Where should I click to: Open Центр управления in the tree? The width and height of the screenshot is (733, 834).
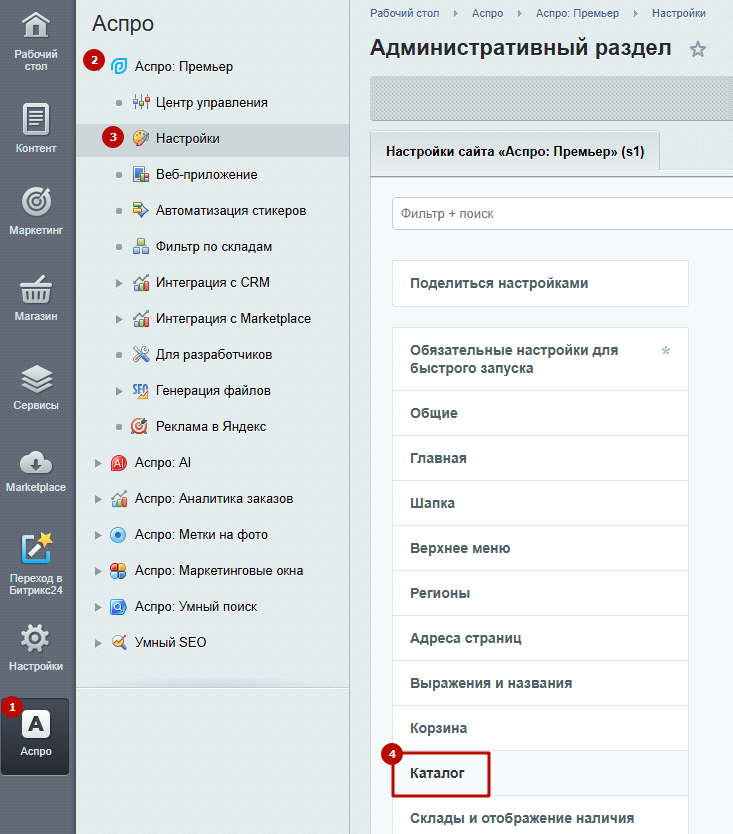click(x=212, y=103)
